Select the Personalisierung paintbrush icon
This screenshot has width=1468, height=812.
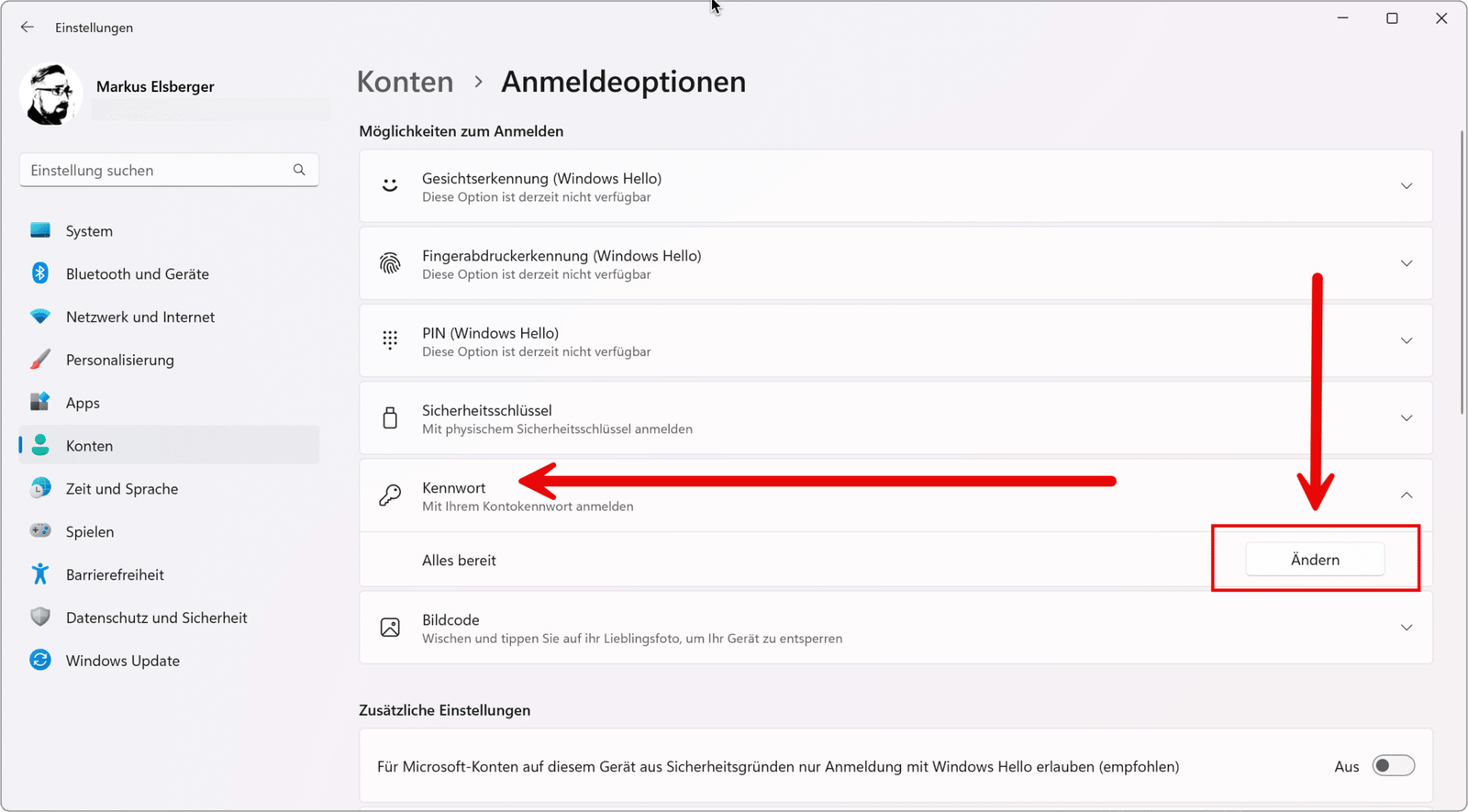[40, 359]
